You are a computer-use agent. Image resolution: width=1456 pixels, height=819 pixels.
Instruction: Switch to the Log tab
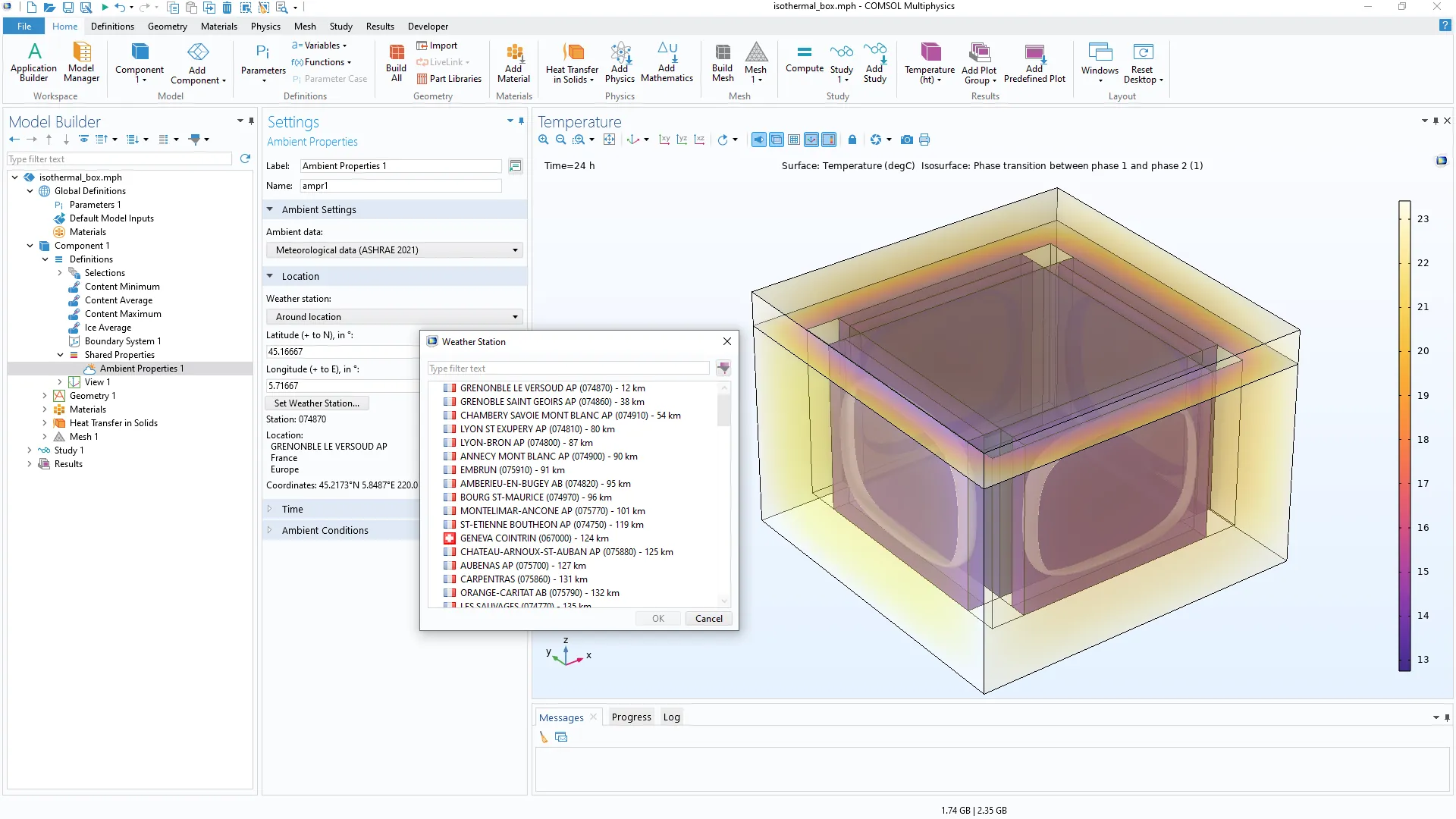[x=671, y=717]
